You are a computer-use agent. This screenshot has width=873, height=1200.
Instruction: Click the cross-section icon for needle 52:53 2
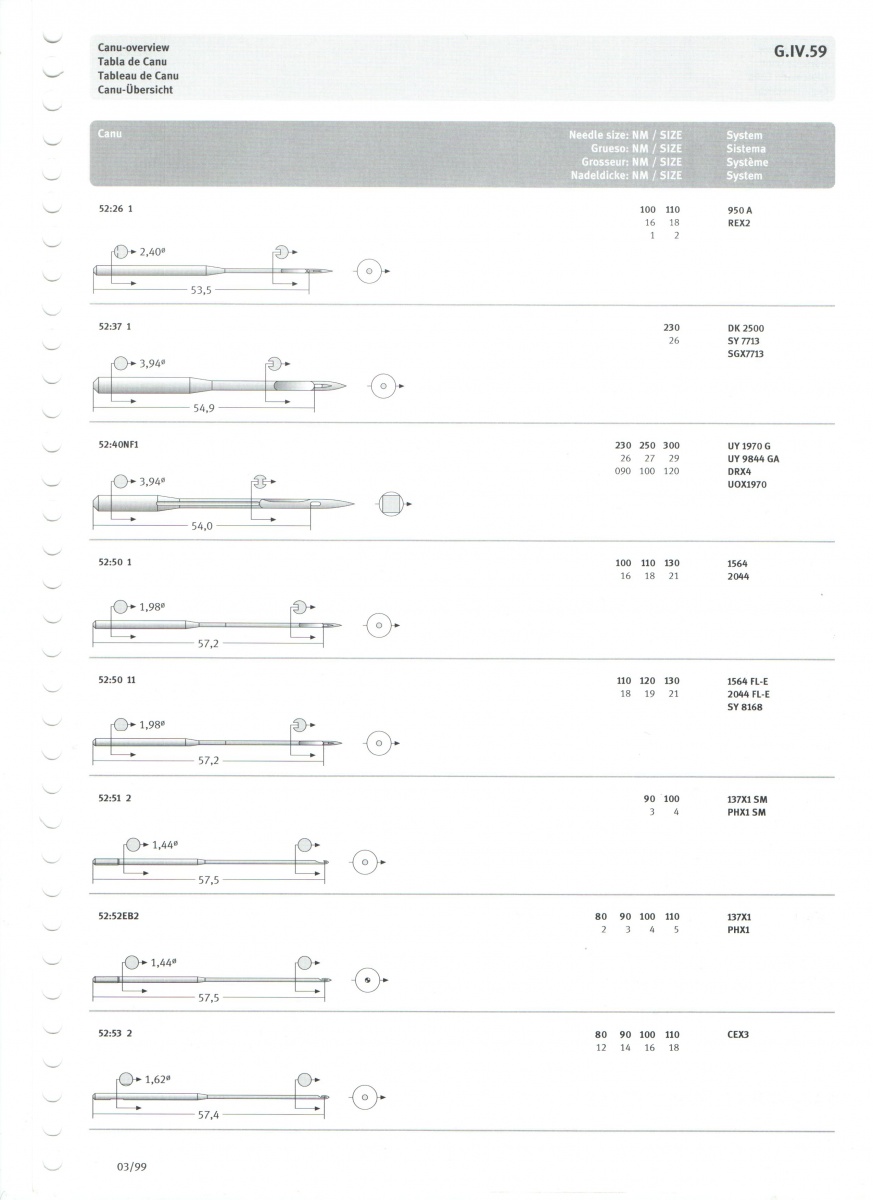click(366, 1098)
